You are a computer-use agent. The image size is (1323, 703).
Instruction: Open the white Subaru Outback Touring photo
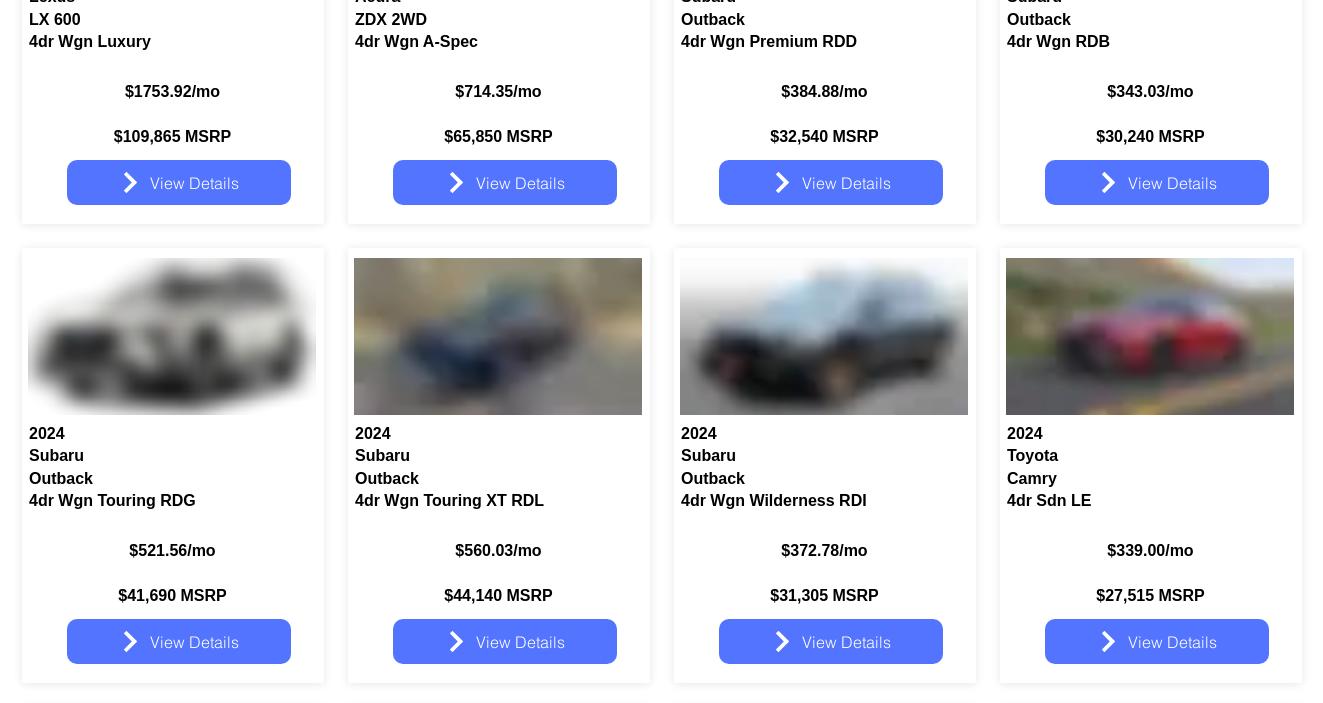172,336
